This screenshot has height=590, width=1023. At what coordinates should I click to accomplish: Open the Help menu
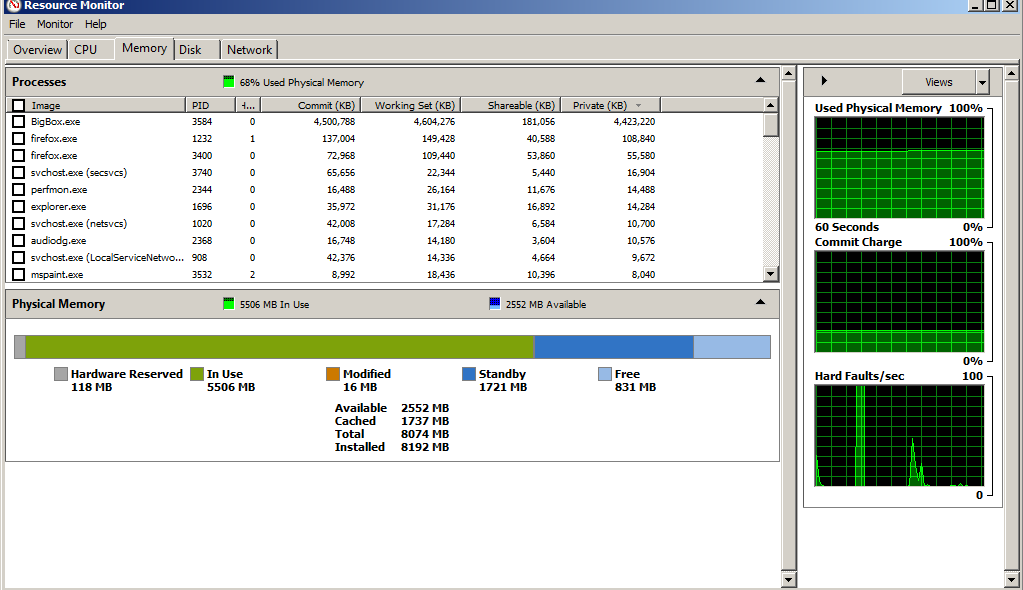point(95,24)
